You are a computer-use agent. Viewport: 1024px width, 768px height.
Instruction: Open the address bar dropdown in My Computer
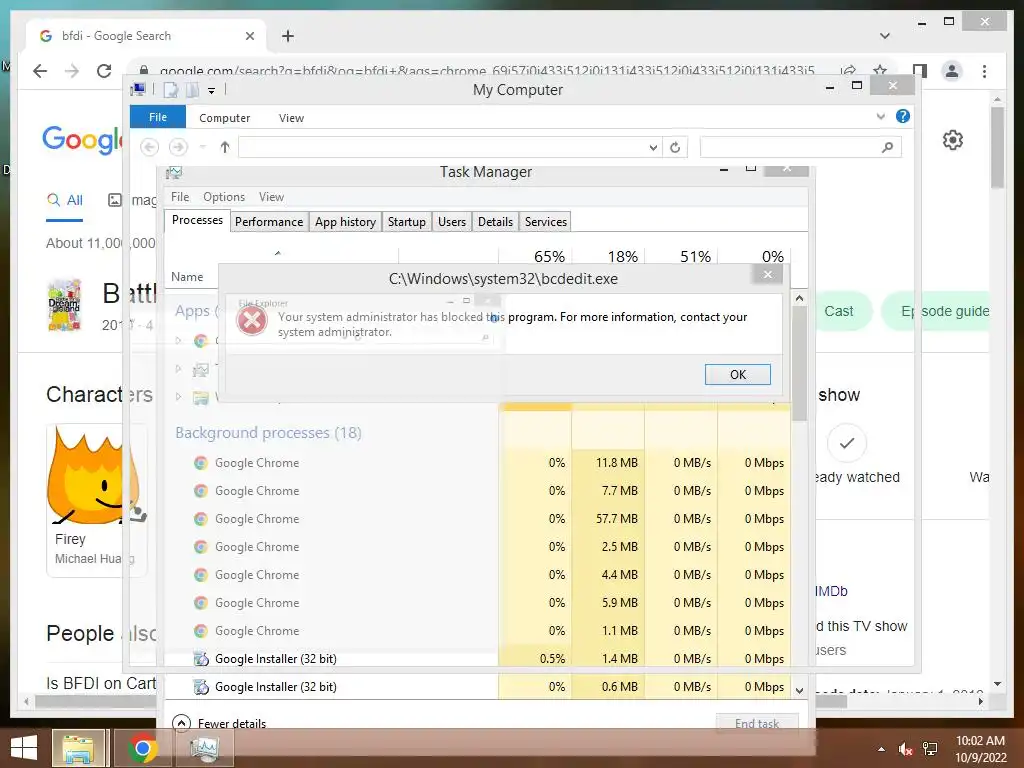pyautogui.click(x=653, y=148)
